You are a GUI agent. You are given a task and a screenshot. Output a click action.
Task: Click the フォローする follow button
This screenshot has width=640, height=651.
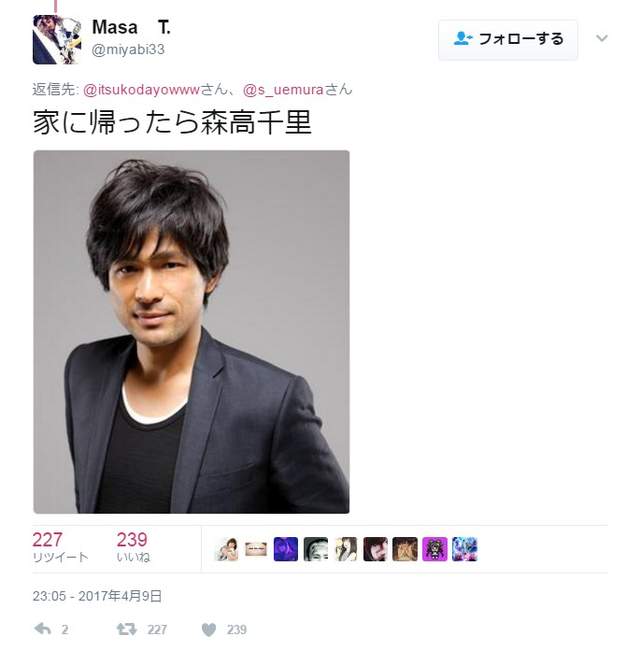click(x=508, y=39)
